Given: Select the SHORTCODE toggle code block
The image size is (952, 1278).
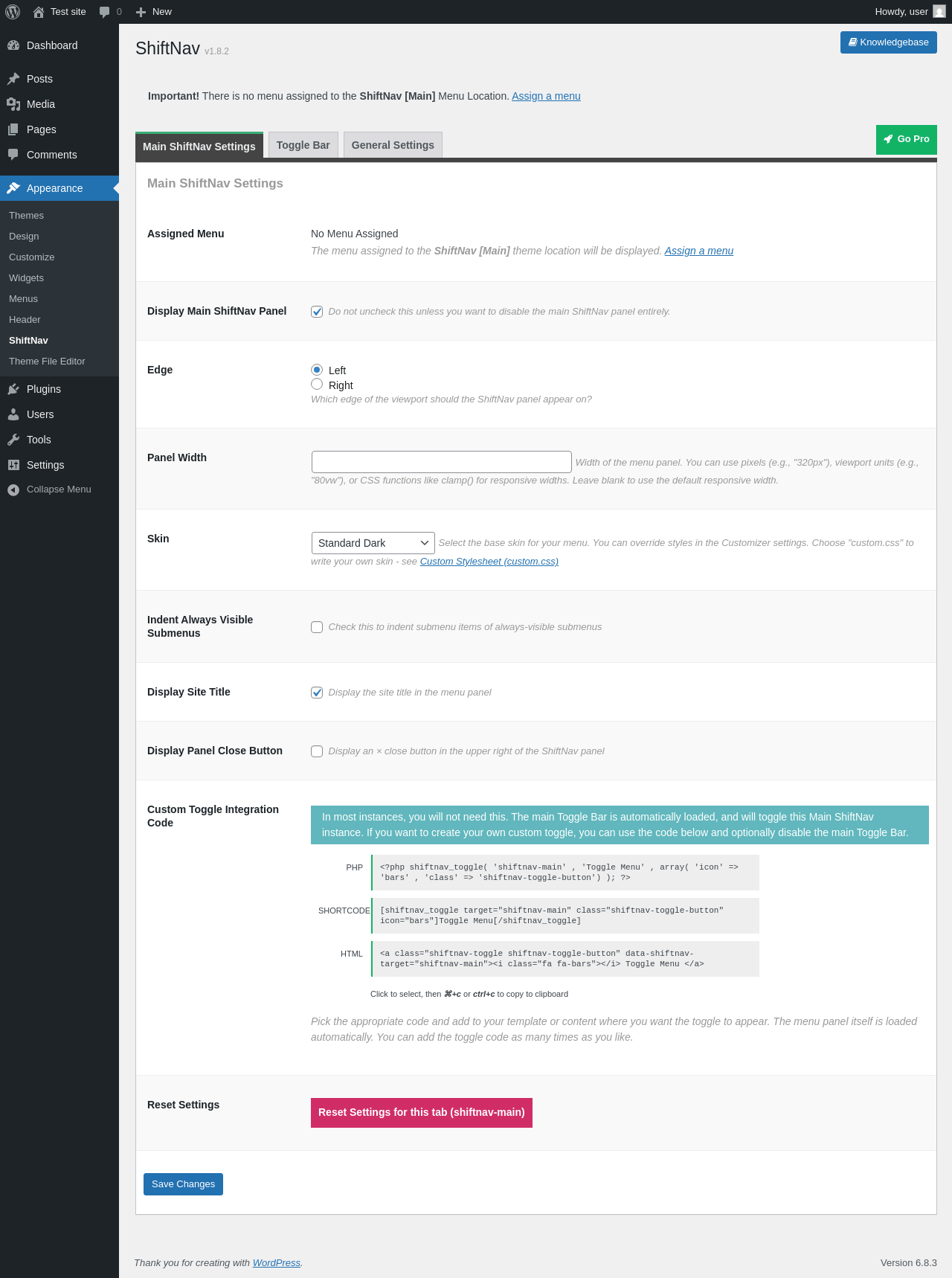Looking at the screenshot, I should 565,916.
